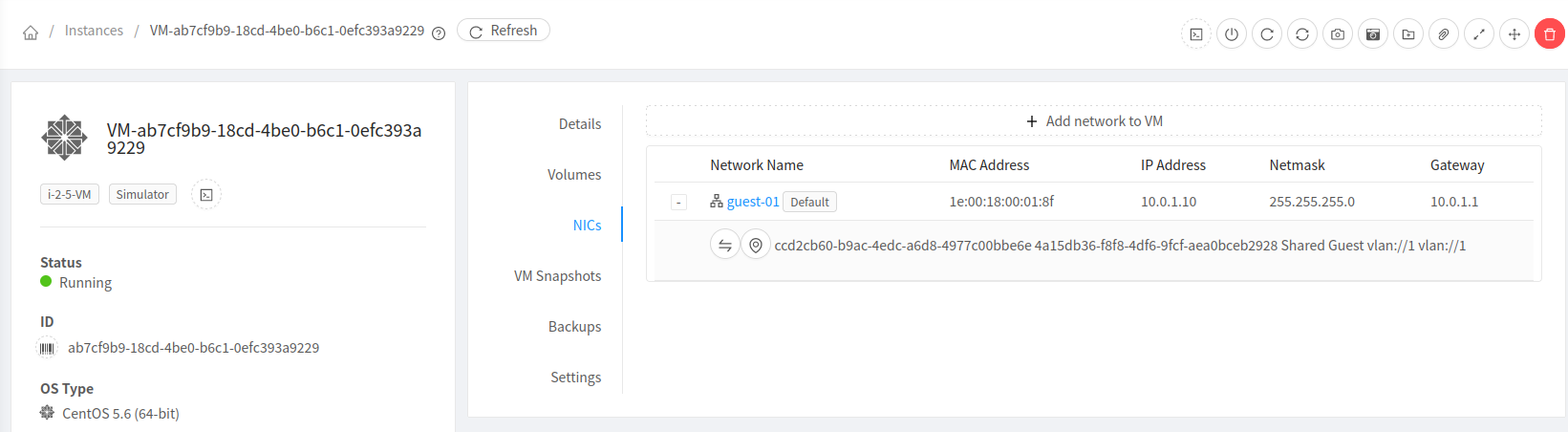Click the network icon beside guest-01
The height and width of the screenshot is (432, 1568).
click(717, 202)
